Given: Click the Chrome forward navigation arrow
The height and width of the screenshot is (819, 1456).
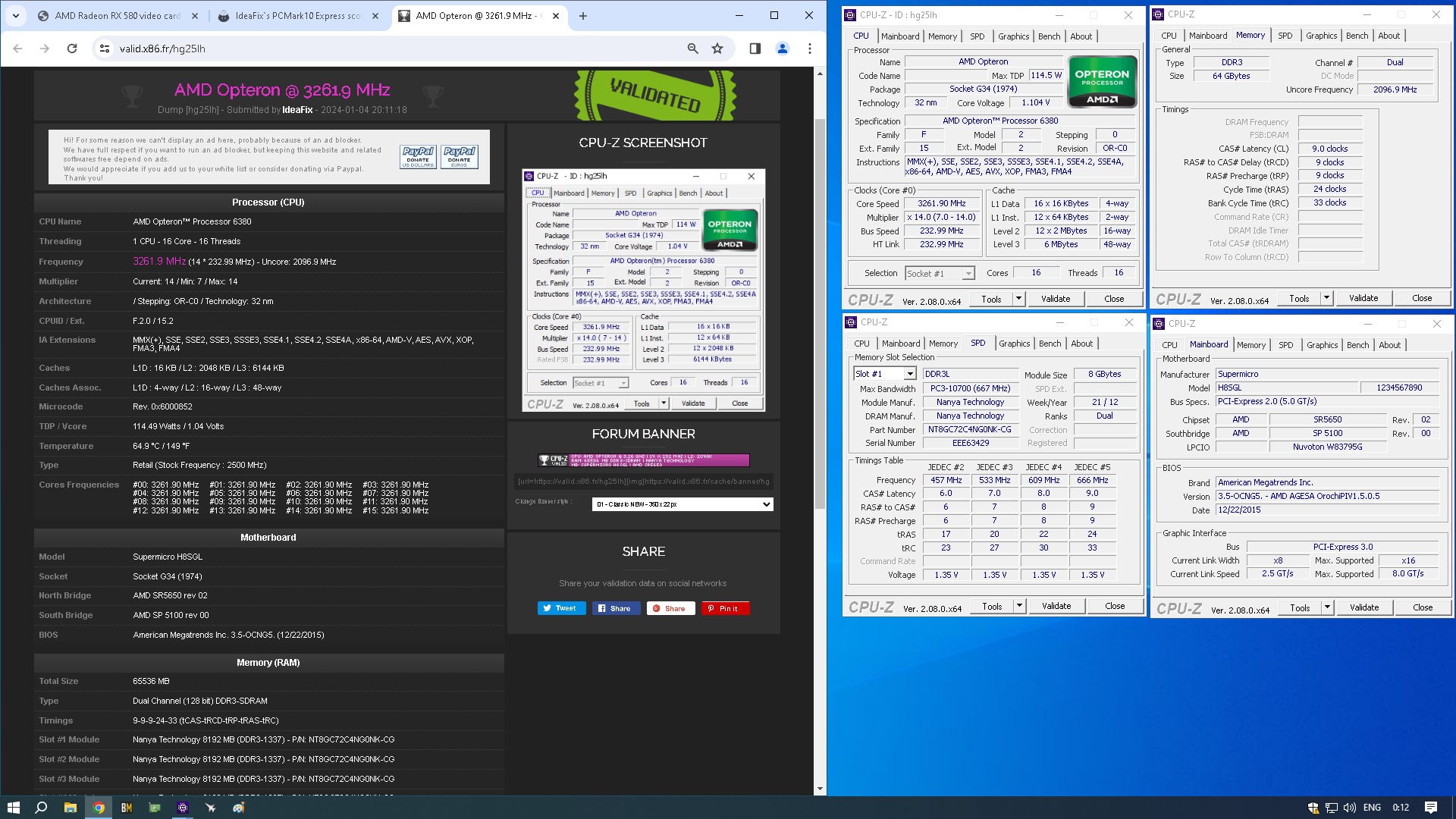Looking at the screenshot, I should [x=45, y=49].
